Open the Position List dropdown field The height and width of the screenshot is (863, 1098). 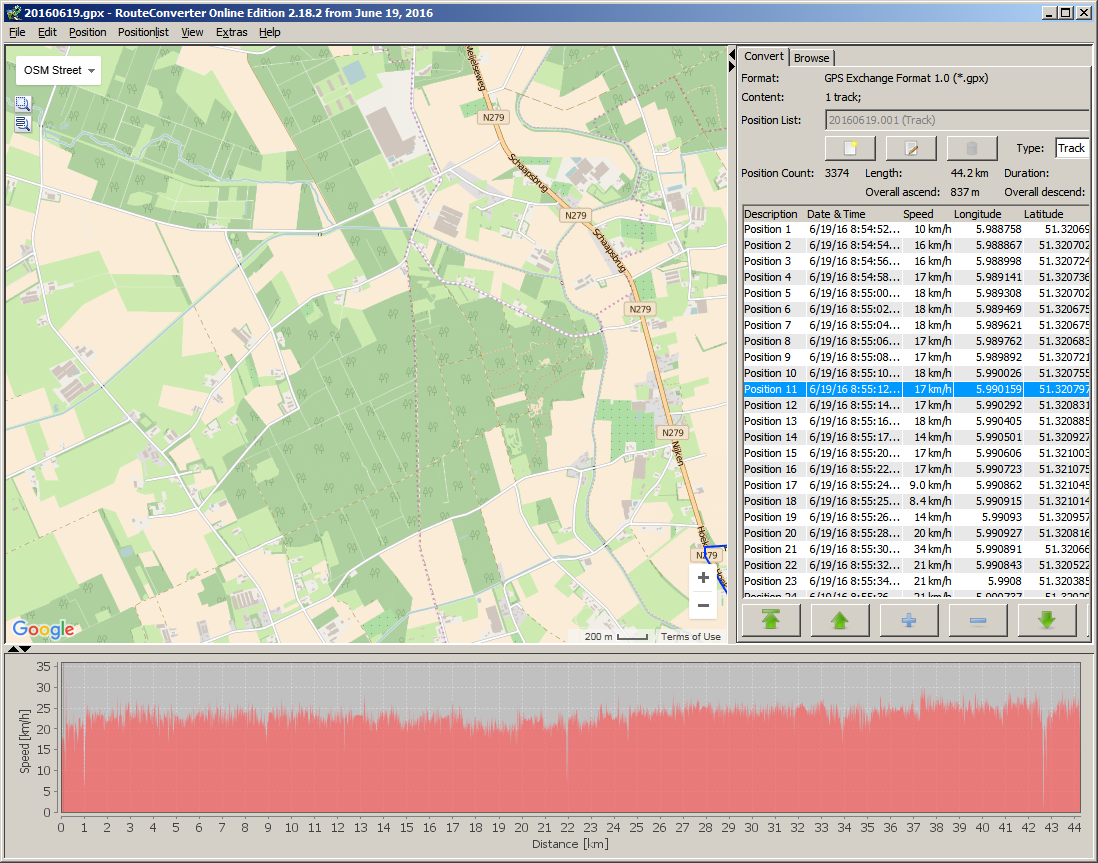click(956, 120)
